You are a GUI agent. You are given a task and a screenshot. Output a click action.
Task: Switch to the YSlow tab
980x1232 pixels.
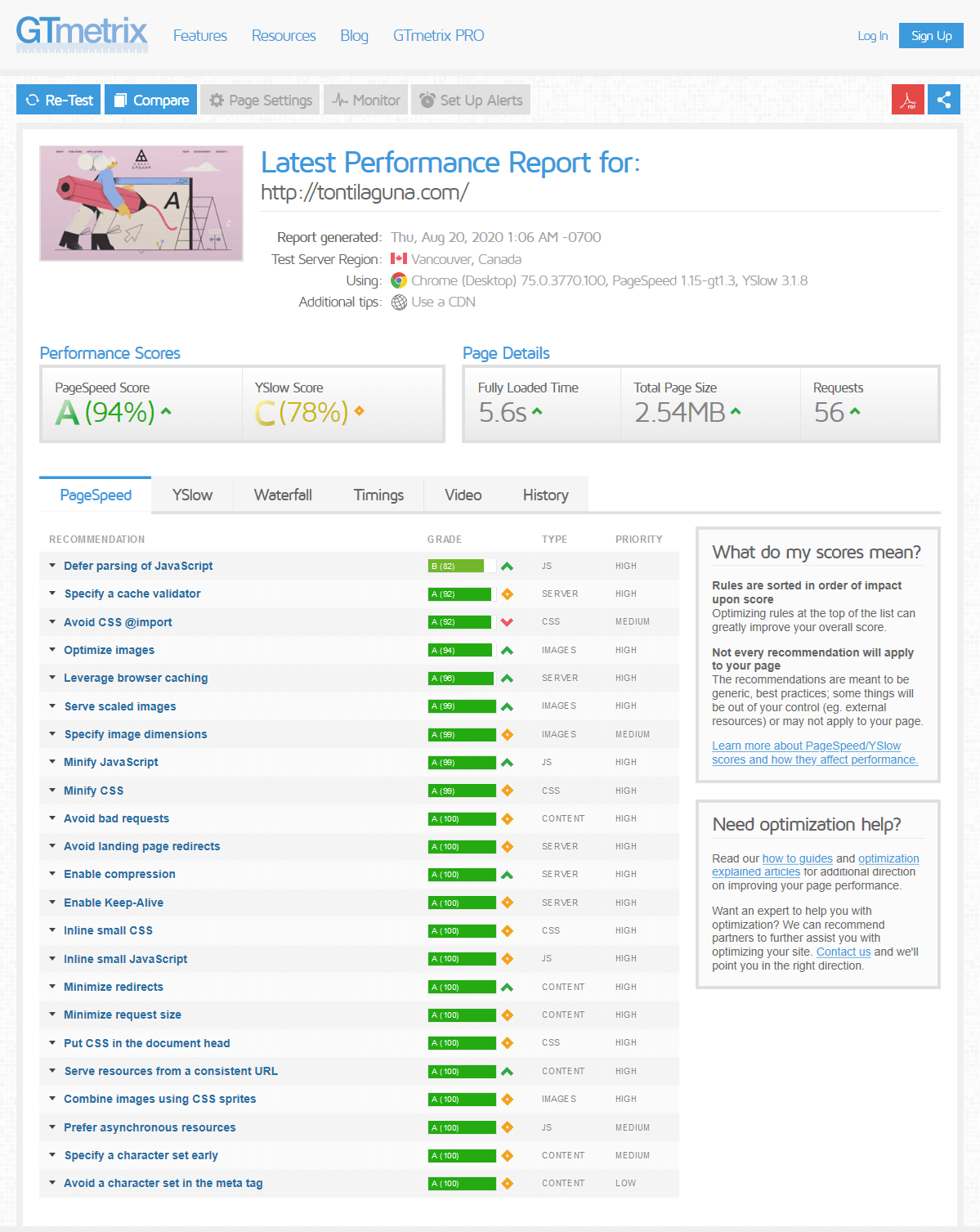(x=192, y=495)
